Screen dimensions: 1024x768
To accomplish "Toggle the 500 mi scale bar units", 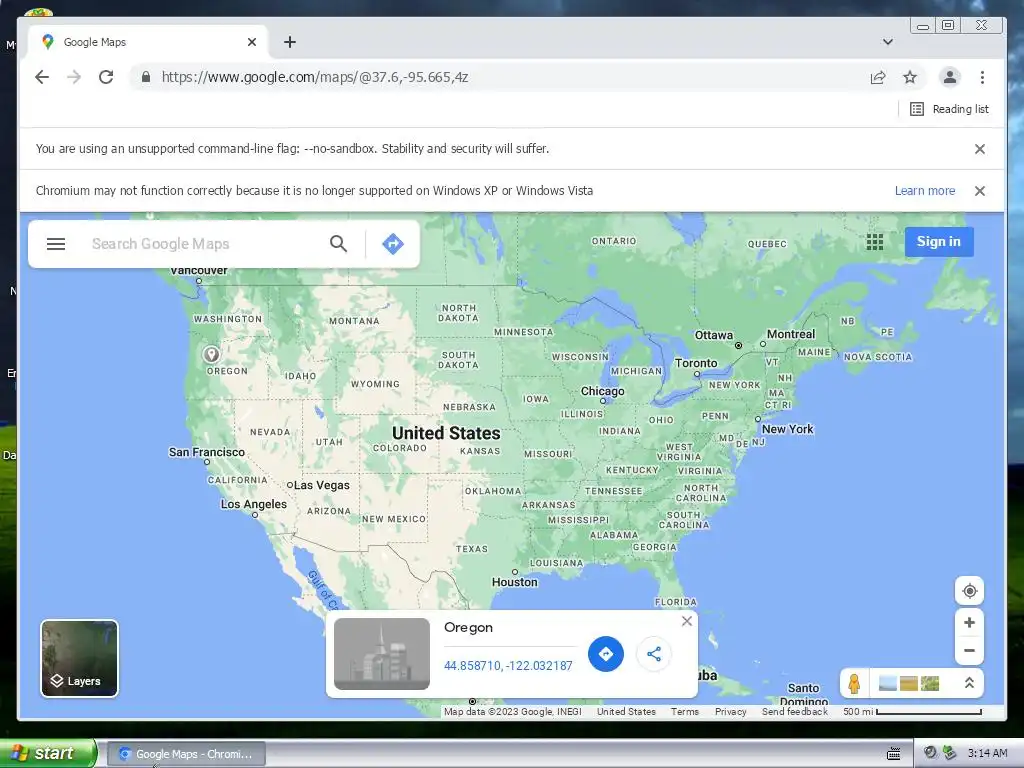I will [912, 712].
